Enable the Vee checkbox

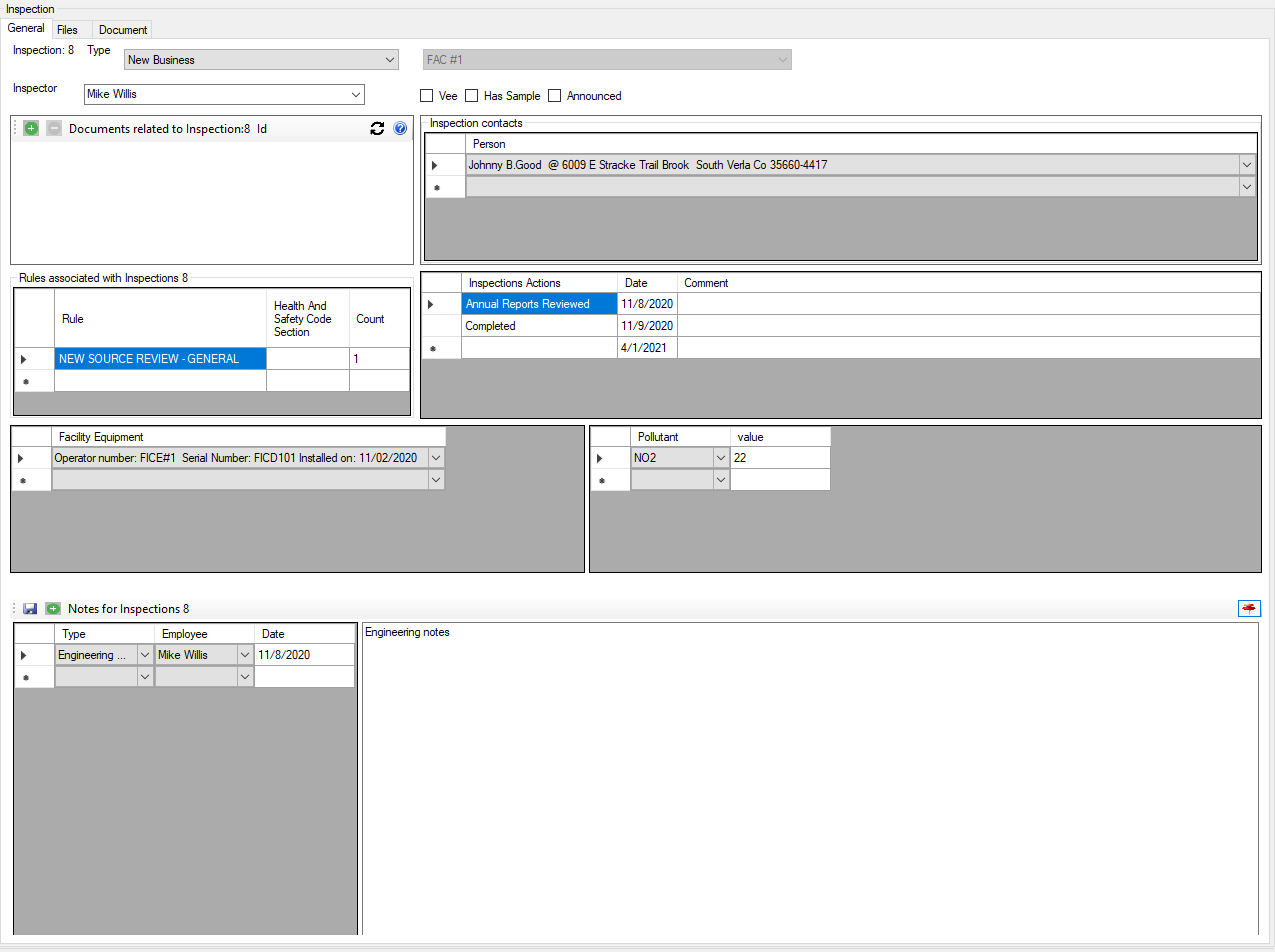(x=426, y=95)
